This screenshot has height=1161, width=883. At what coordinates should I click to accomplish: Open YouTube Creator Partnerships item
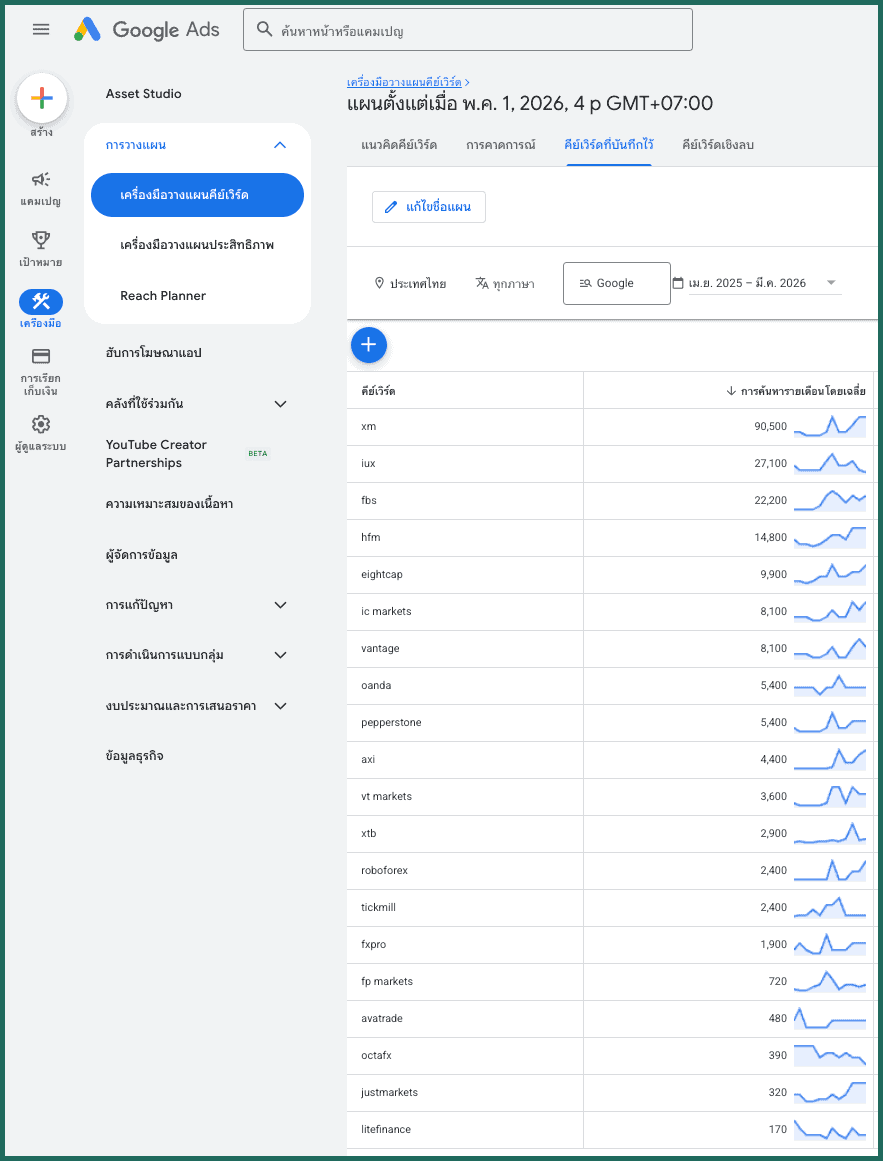156,454
